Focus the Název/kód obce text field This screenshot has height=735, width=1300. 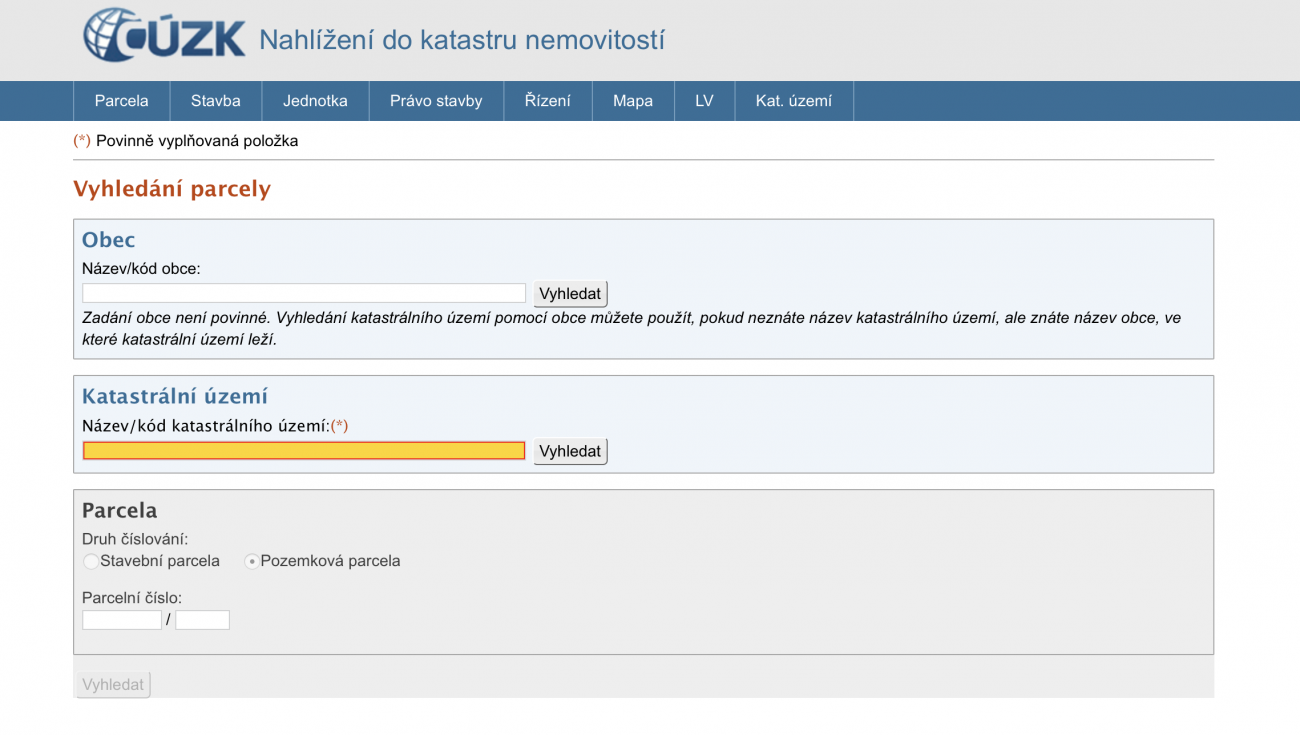(x=304, y=293)
